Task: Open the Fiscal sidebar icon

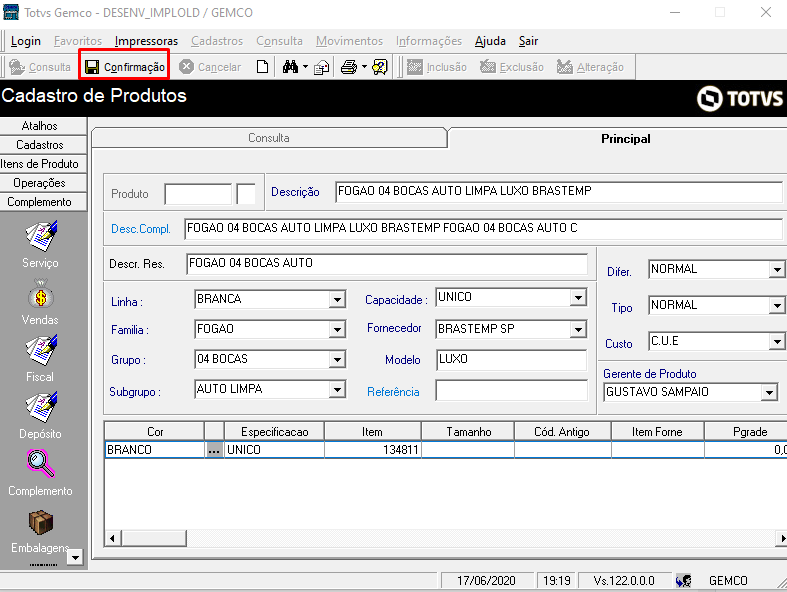Action: pos(41,350)
